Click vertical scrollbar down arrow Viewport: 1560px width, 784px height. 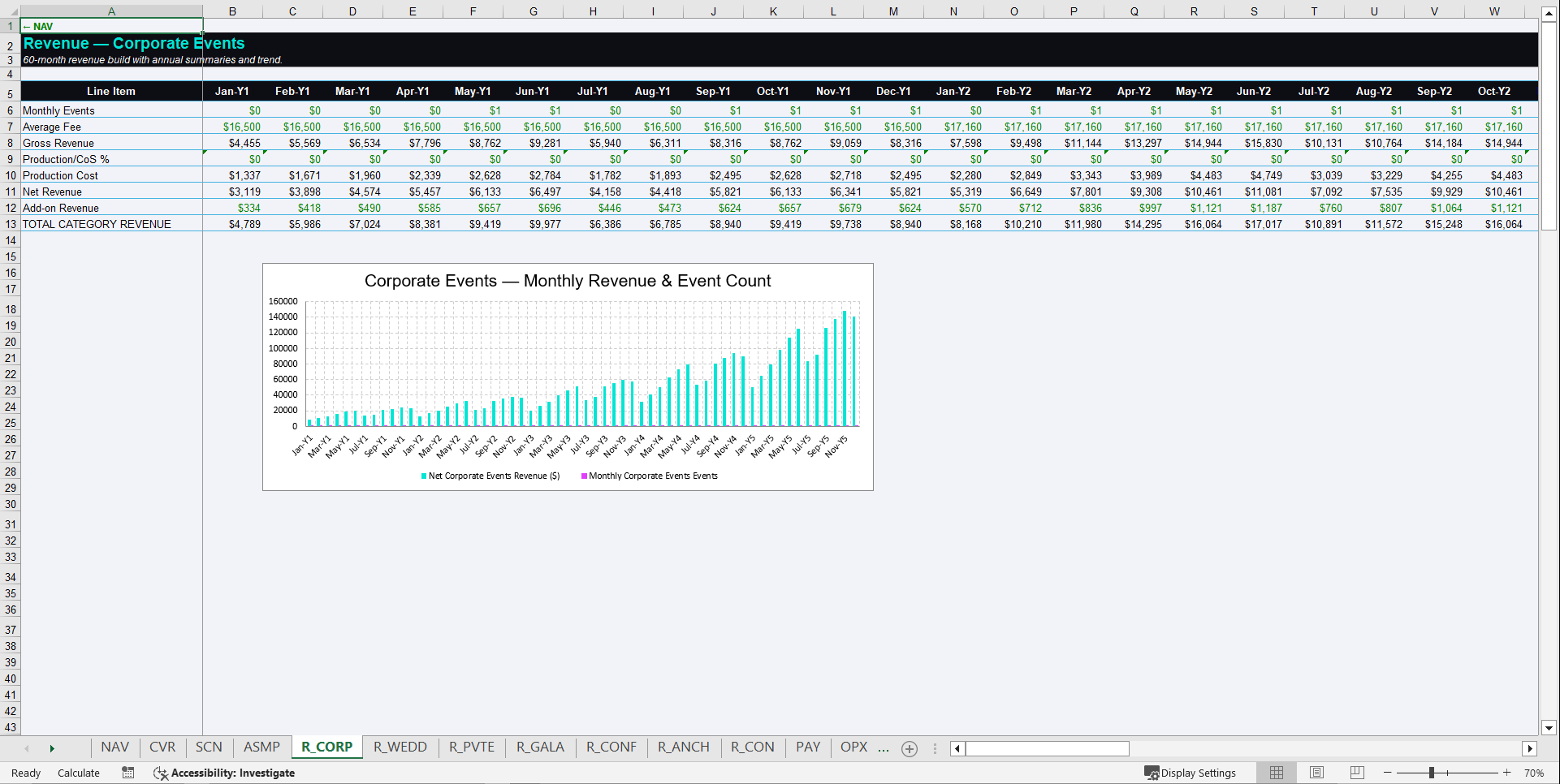[1549, 728]
